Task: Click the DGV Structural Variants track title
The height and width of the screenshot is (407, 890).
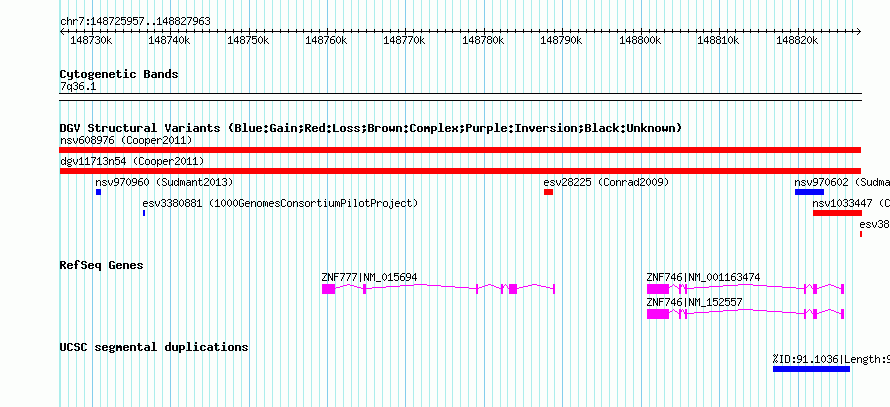Action: point(370,128)
